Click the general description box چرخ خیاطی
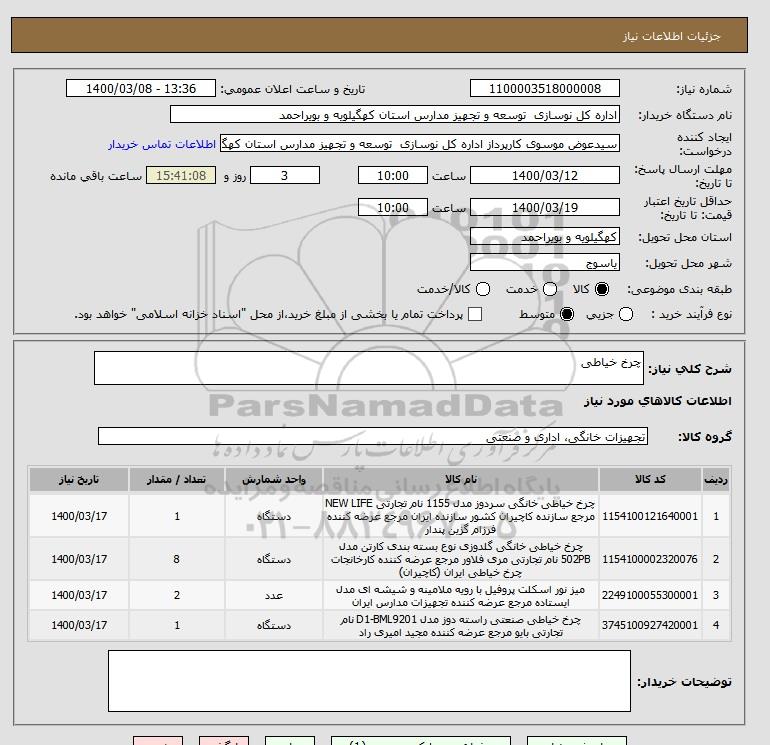 pos(369,368)
